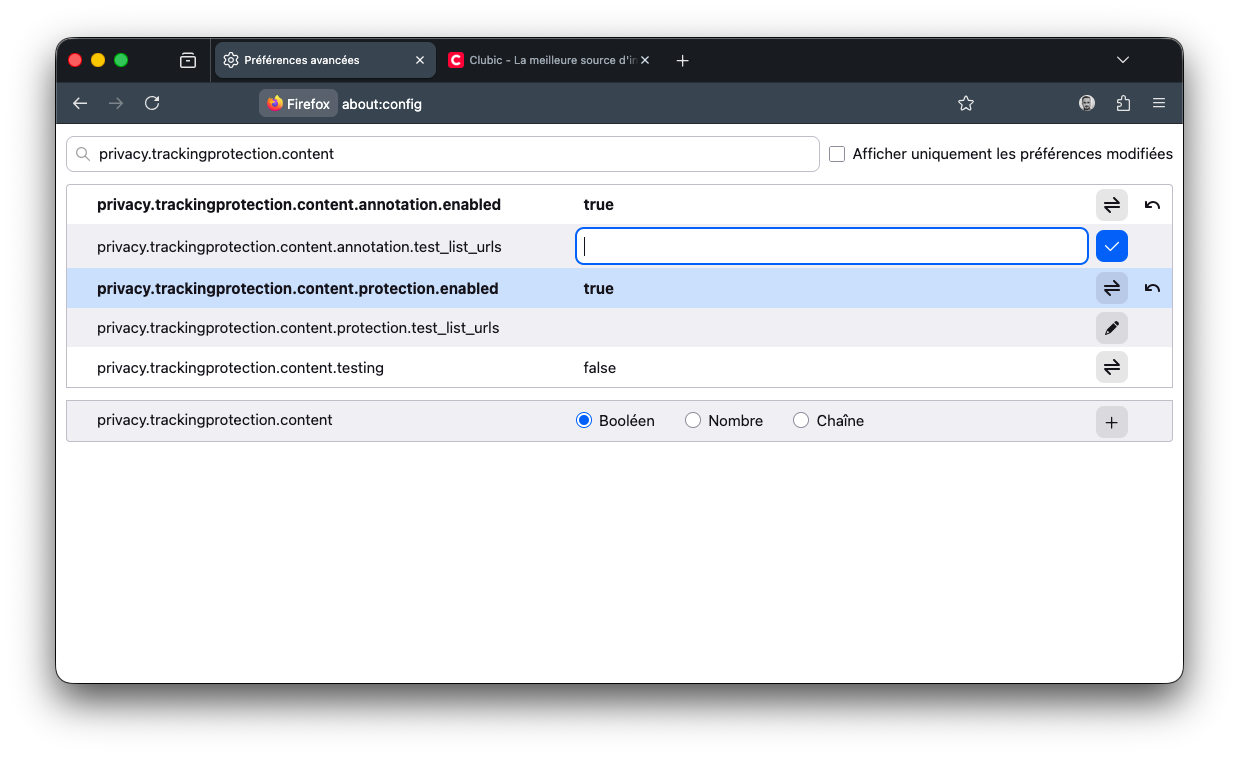Reset annotation.enabled preference to default
The width and height of the screenshot is (1239, 757).
[1152, 205]
